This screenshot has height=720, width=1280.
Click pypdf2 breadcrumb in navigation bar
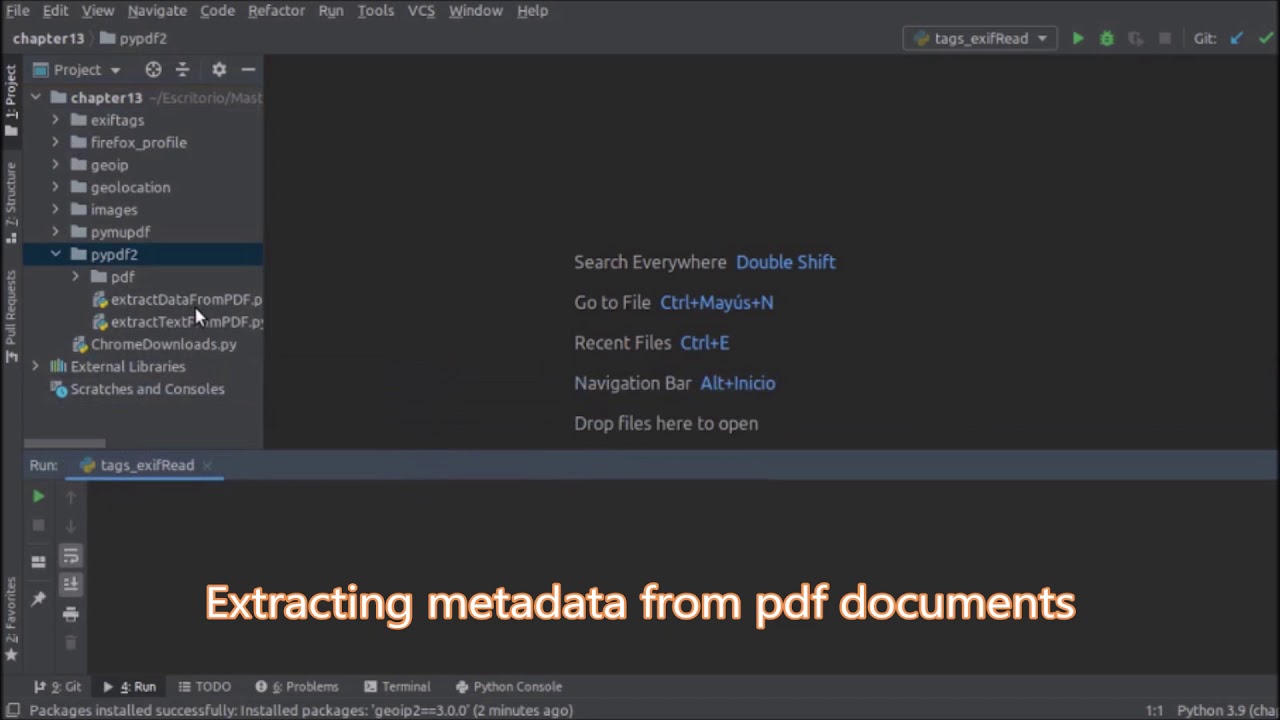point(134,38)
